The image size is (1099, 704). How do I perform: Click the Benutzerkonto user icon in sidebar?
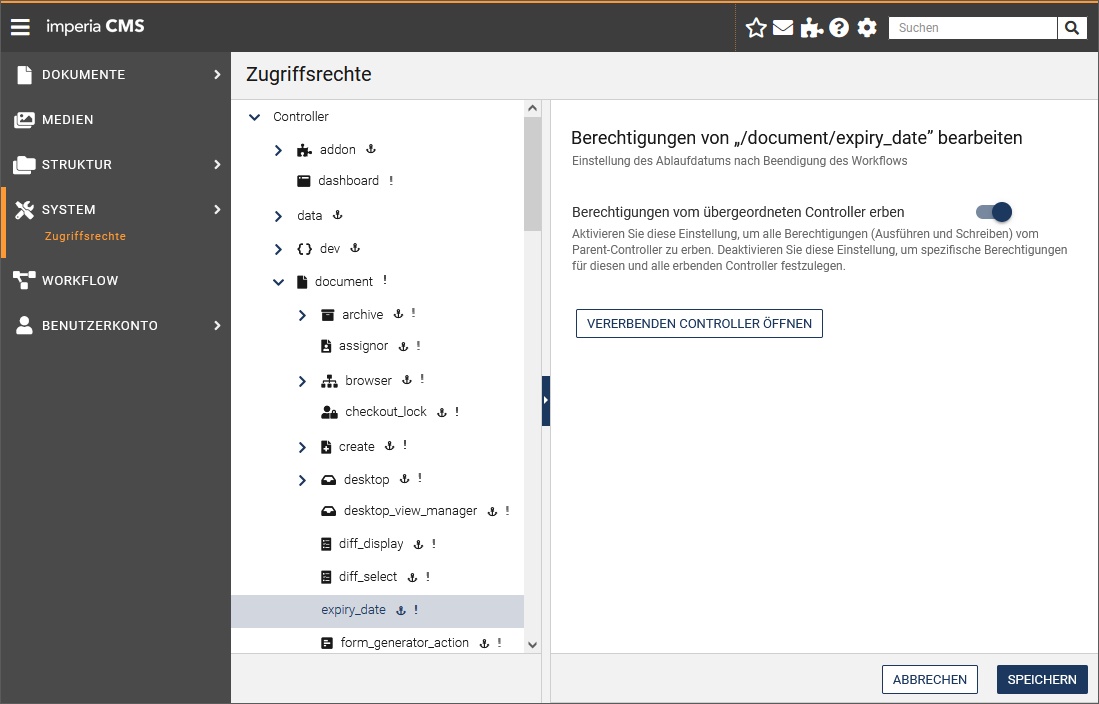pos(25,325)
